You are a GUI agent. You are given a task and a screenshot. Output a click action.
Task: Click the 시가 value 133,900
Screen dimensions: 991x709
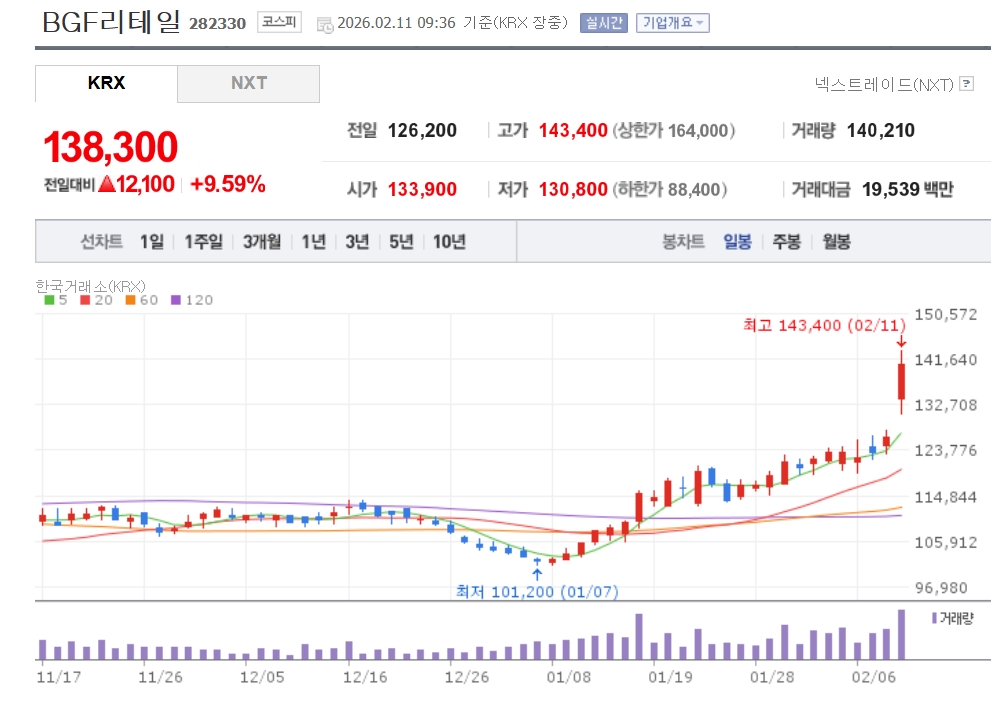pos(422,189)
